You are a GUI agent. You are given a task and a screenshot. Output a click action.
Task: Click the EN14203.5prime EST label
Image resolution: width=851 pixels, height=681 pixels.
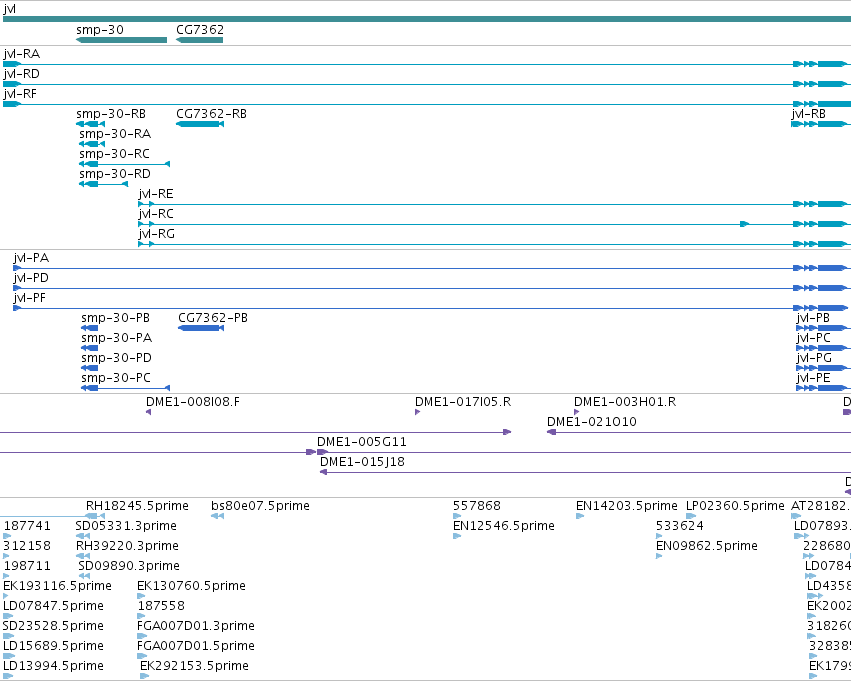627,506
